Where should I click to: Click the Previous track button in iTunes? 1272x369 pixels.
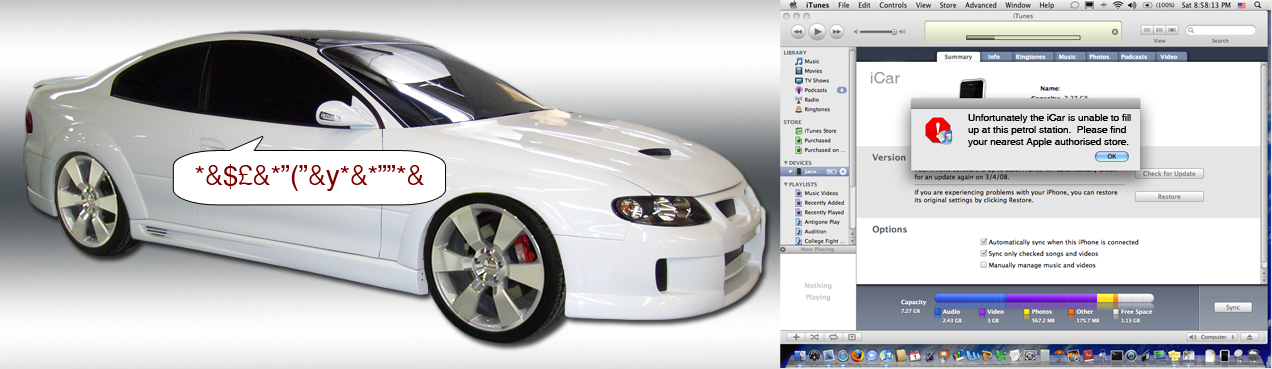pyautogui.click(x=797, y=32)
